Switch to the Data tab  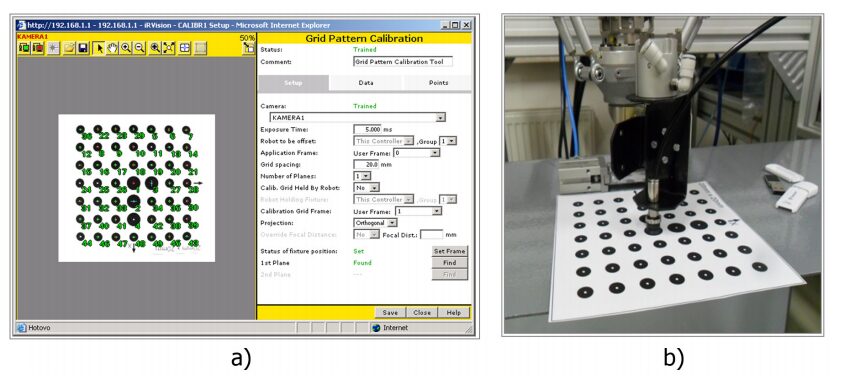click(x=366, y=83)
